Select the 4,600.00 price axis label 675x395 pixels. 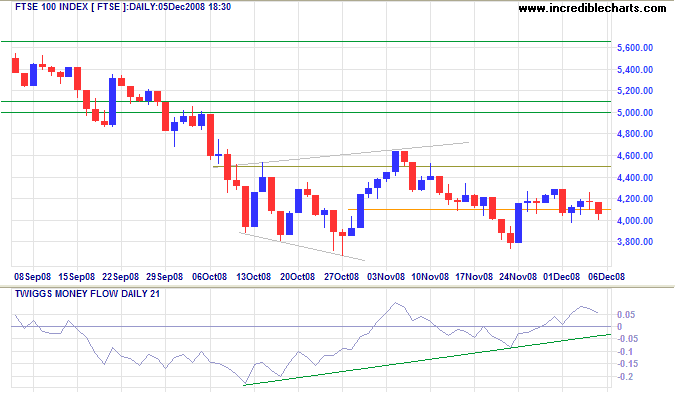coord(635,156)
